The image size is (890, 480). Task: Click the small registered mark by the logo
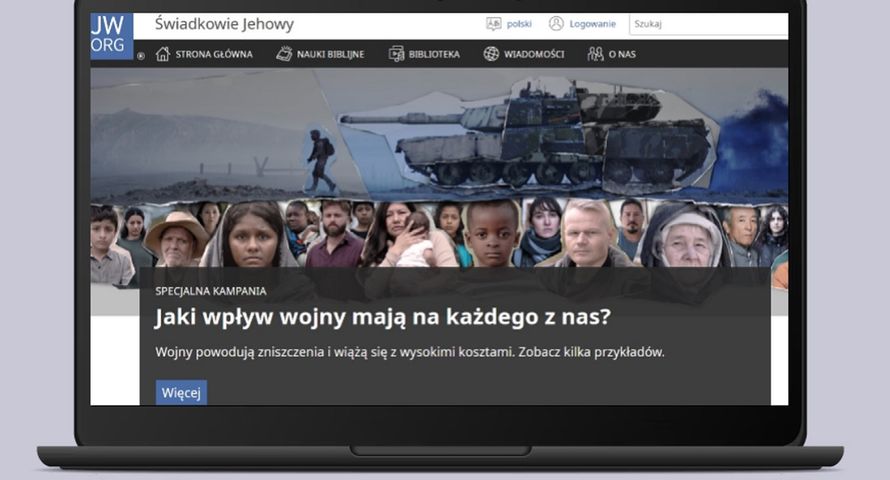141,56
